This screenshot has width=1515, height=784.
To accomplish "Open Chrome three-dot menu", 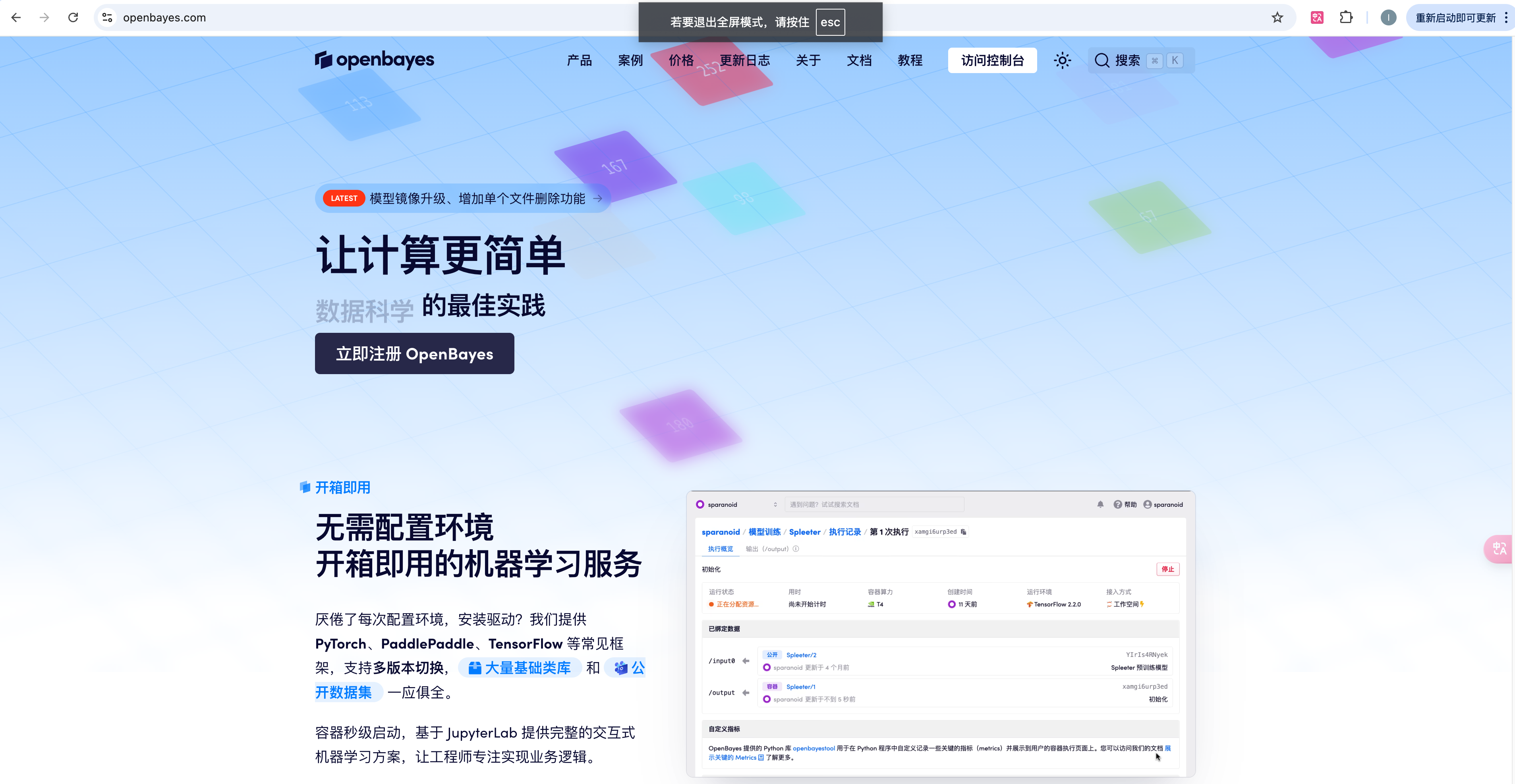I will (x=1505, y=17).
